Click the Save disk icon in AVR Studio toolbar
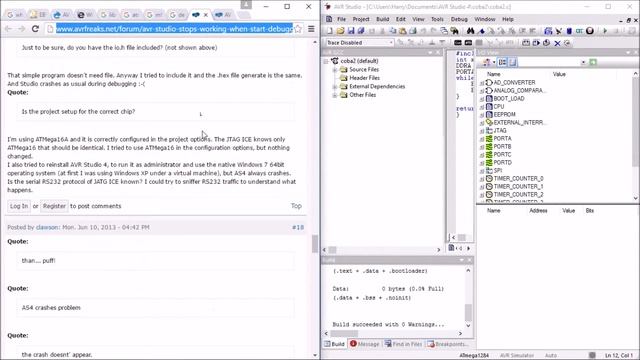 351,31
